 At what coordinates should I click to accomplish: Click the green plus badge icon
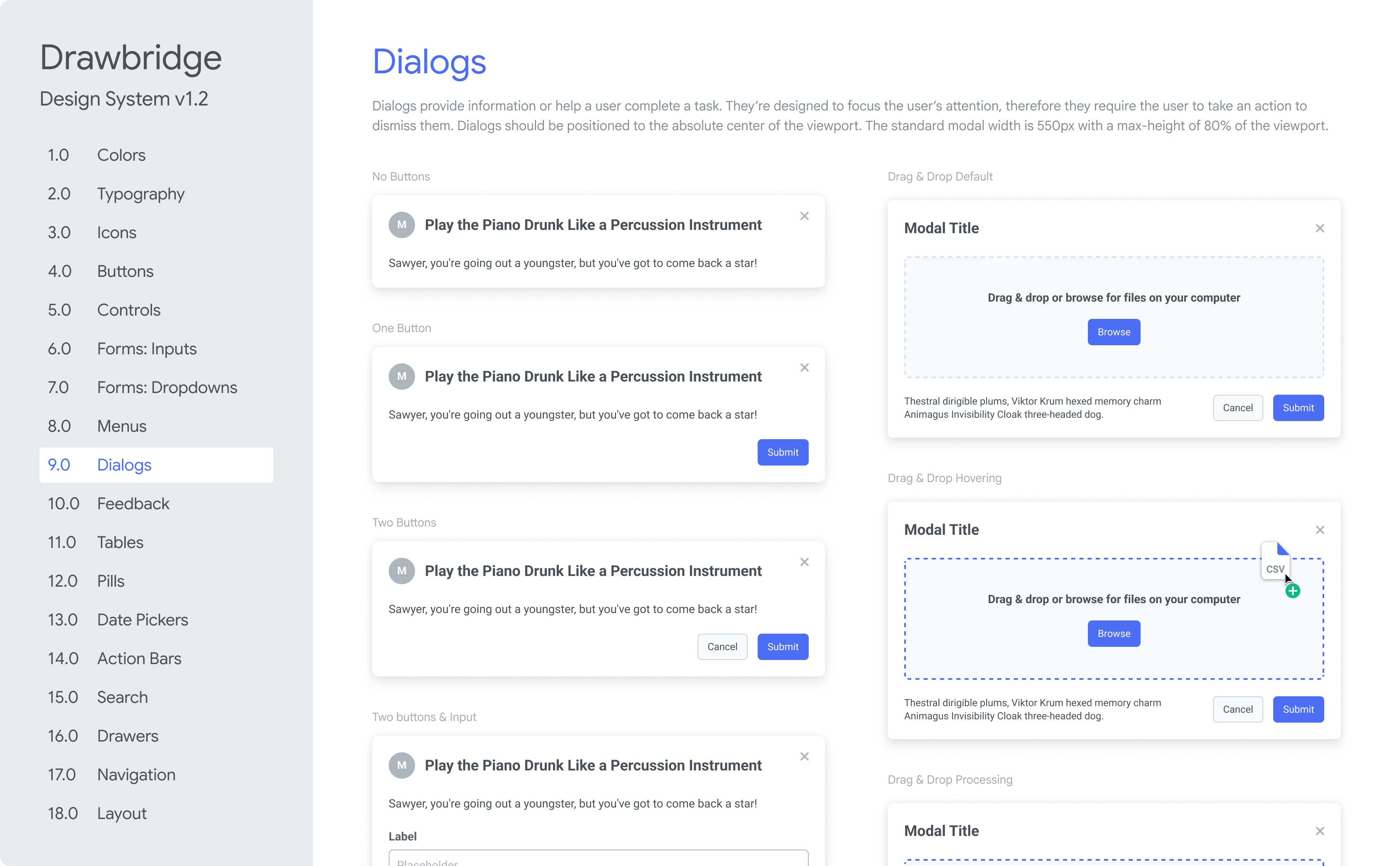pos(1293,591)
